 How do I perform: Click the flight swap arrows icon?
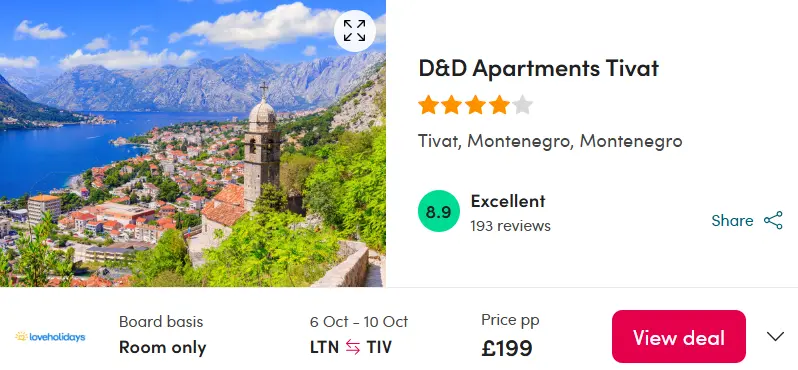pyautogui.click(x=353, y=348)
